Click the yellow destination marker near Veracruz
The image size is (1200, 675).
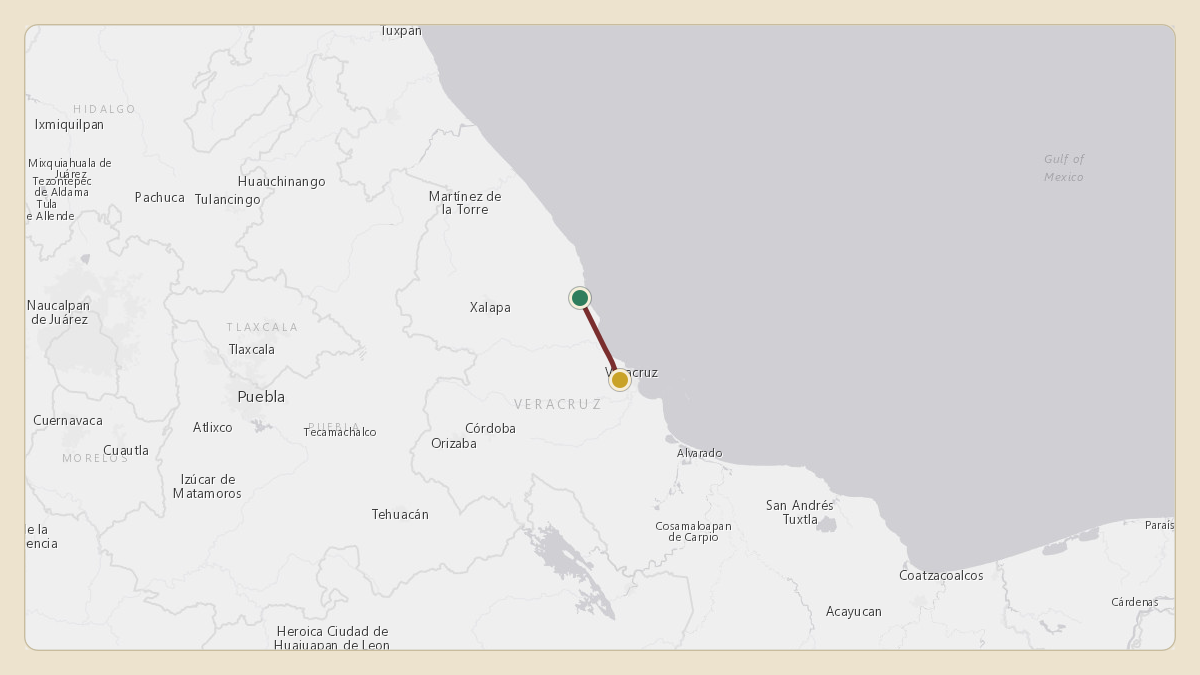[620, 380]
